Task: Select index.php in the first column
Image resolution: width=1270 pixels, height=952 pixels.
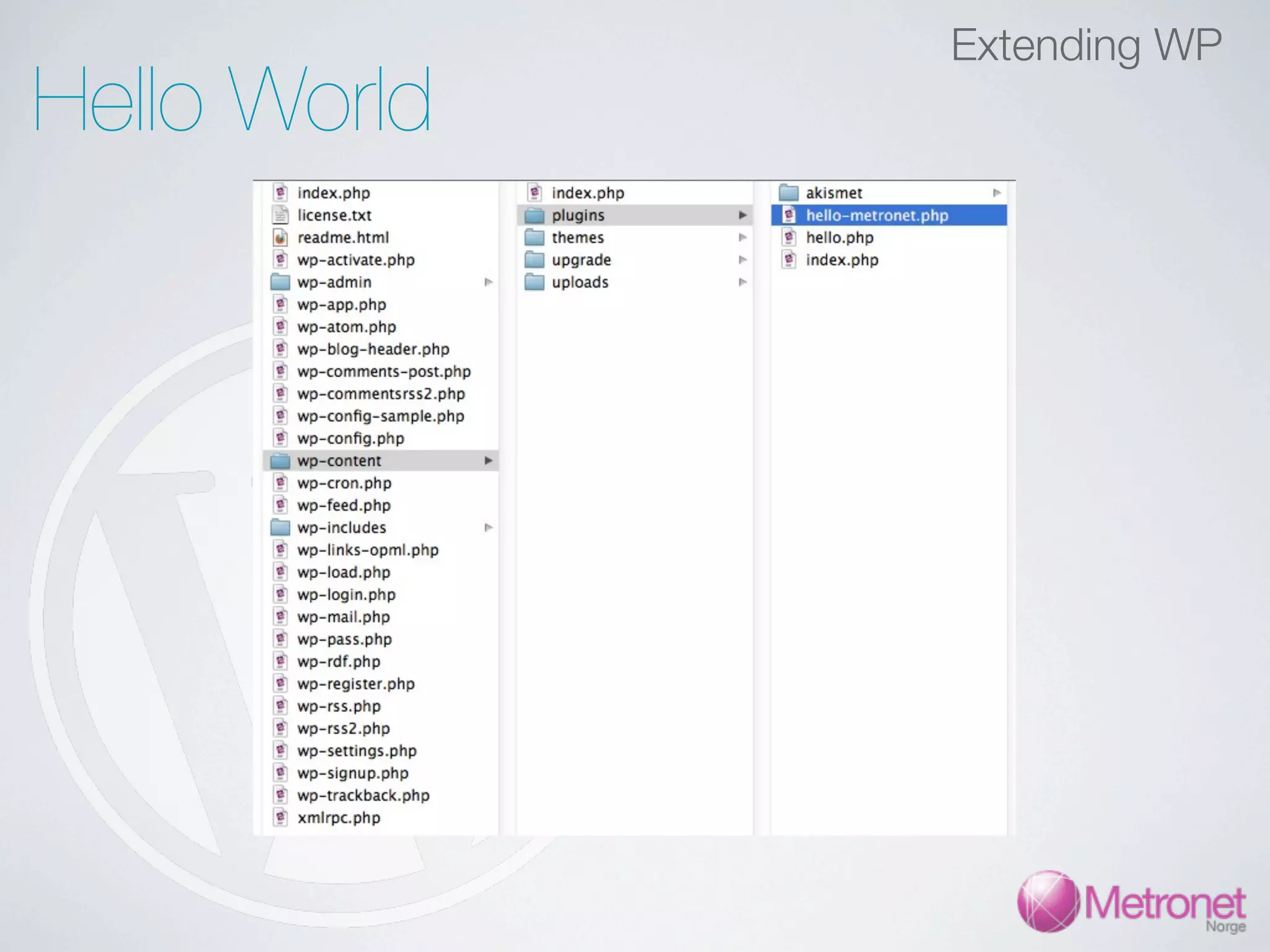Action: (334, 193)
